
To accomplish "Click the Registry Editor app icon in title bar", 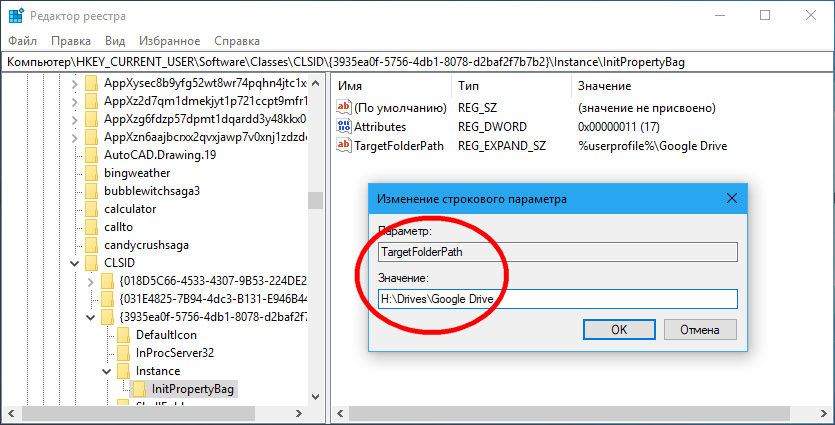I will (x=17, y=16).
